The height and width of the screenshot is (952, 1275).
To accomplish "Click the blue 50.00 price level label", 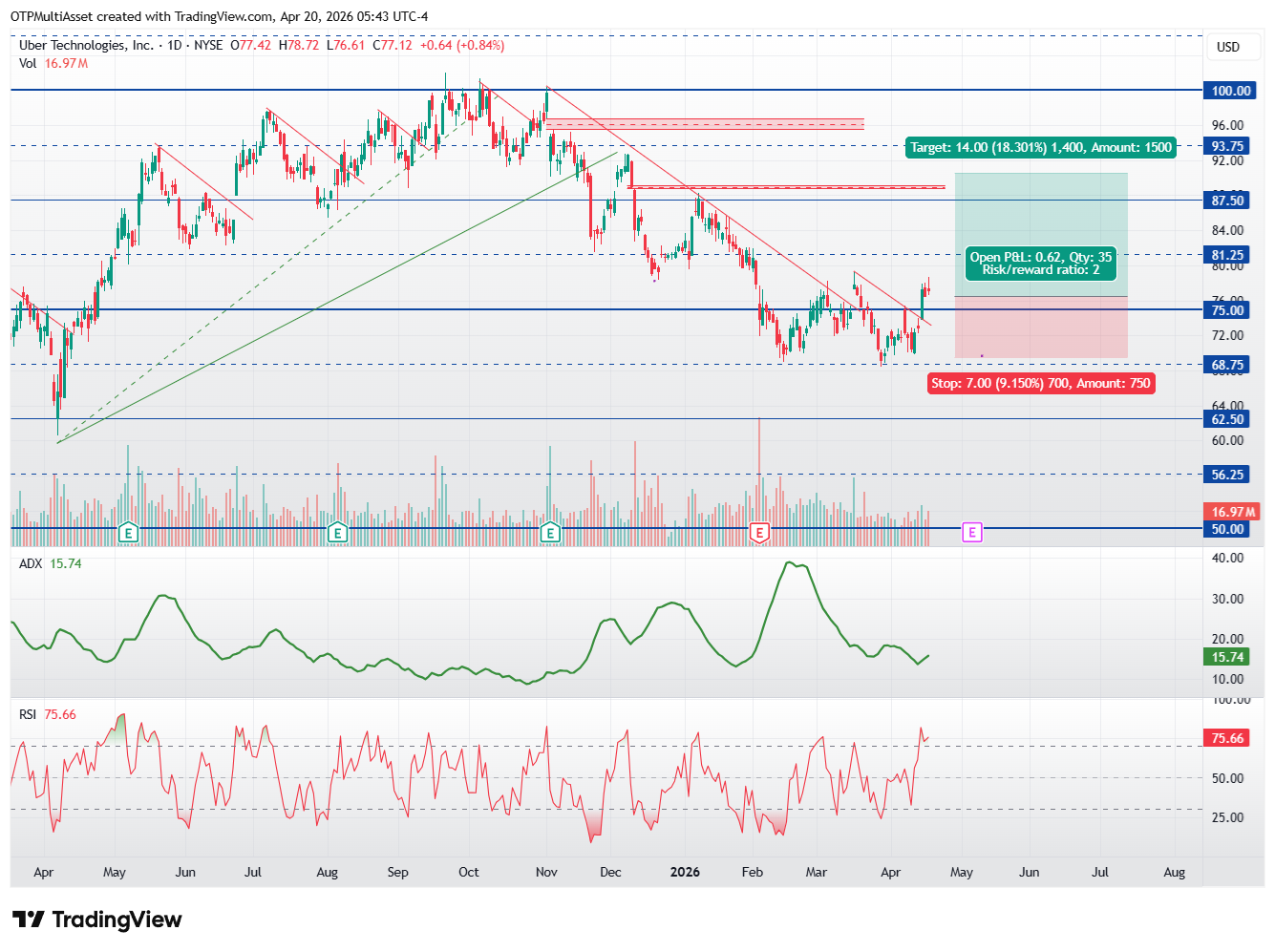I will pyautogui.click(x=1228, y=529).
